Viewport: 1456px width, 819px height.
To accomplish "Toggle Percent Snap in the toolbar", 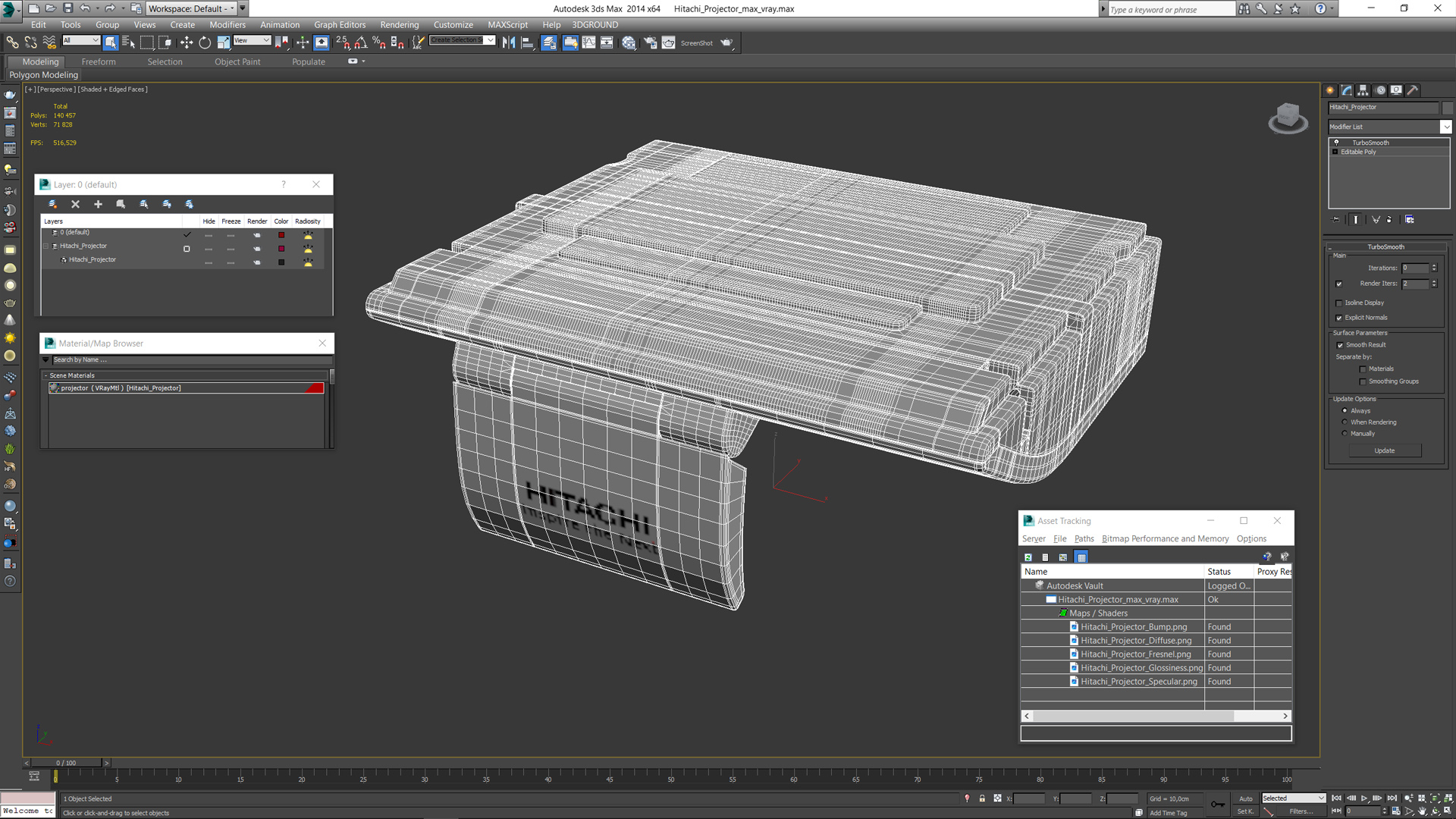I will [x=379, y=42].
